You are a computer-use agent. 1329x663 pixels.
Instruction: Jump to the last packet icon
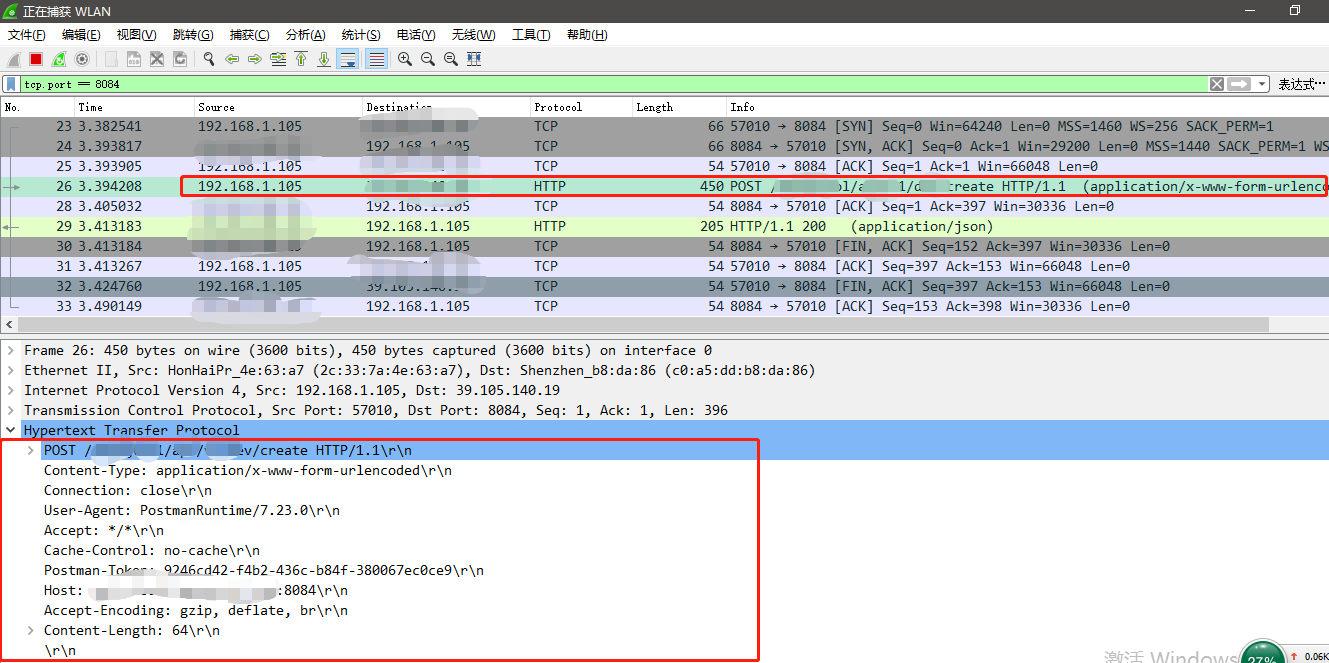click(x=324, y=59)
